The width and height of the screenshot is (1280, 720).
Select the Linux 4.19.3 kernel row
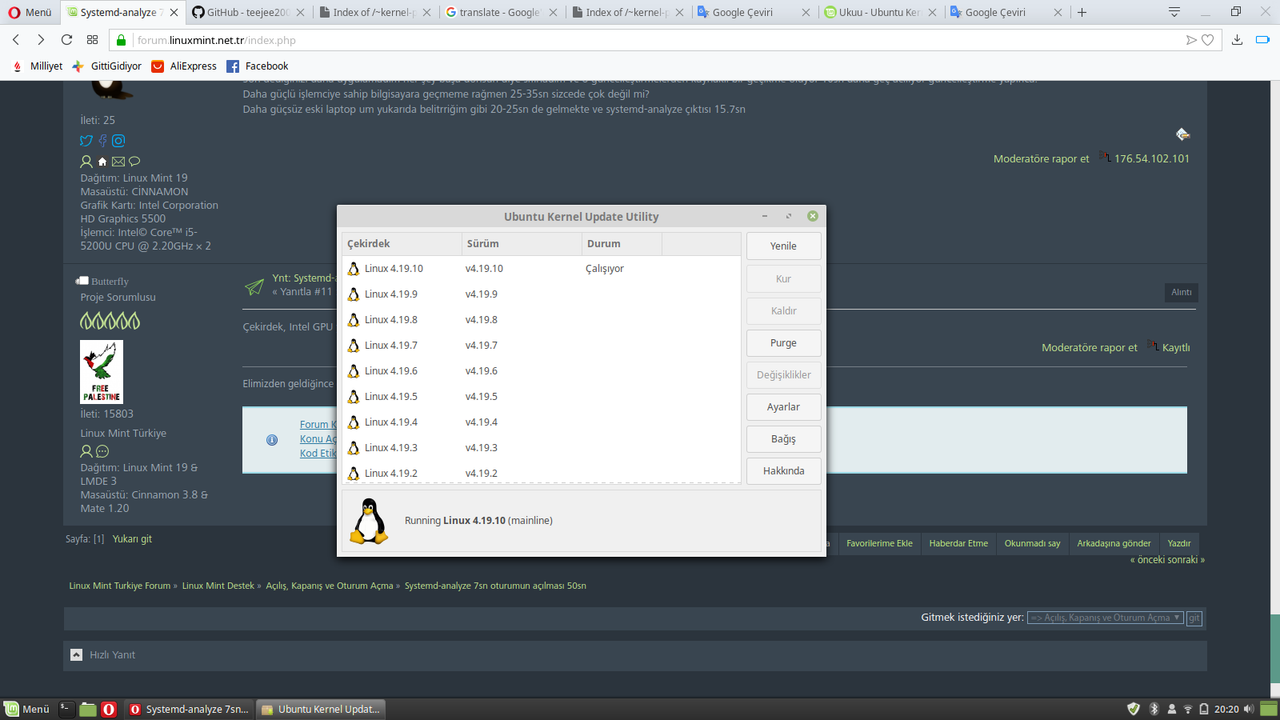[541, 447]
